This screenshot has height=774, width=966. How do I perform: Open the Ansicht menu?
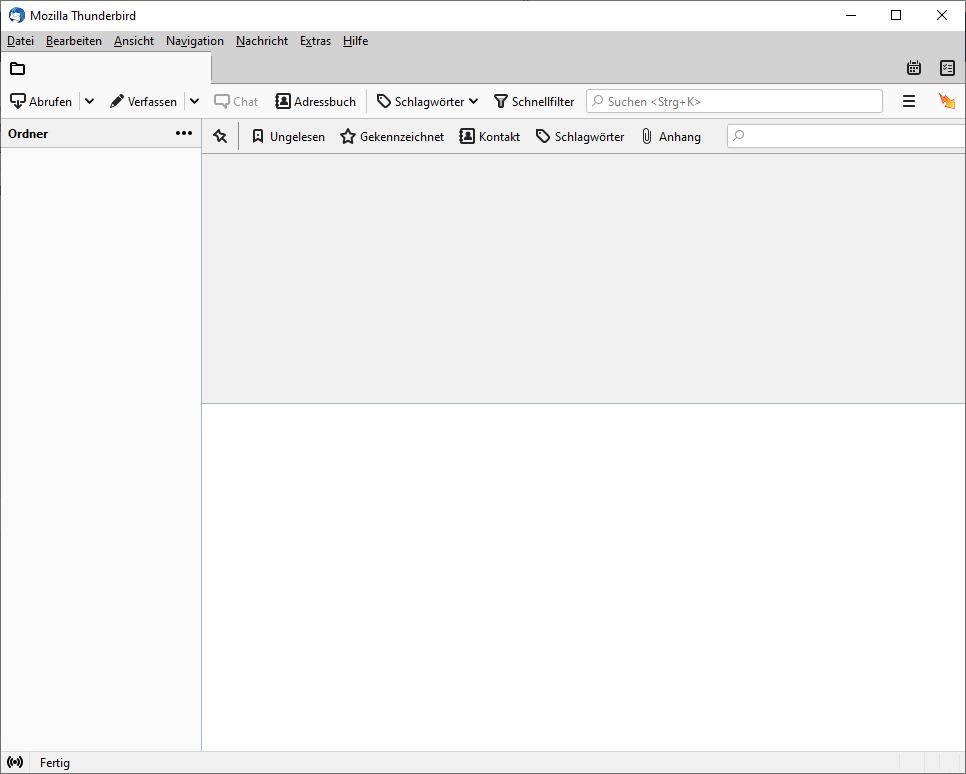[x=134, y=41]
